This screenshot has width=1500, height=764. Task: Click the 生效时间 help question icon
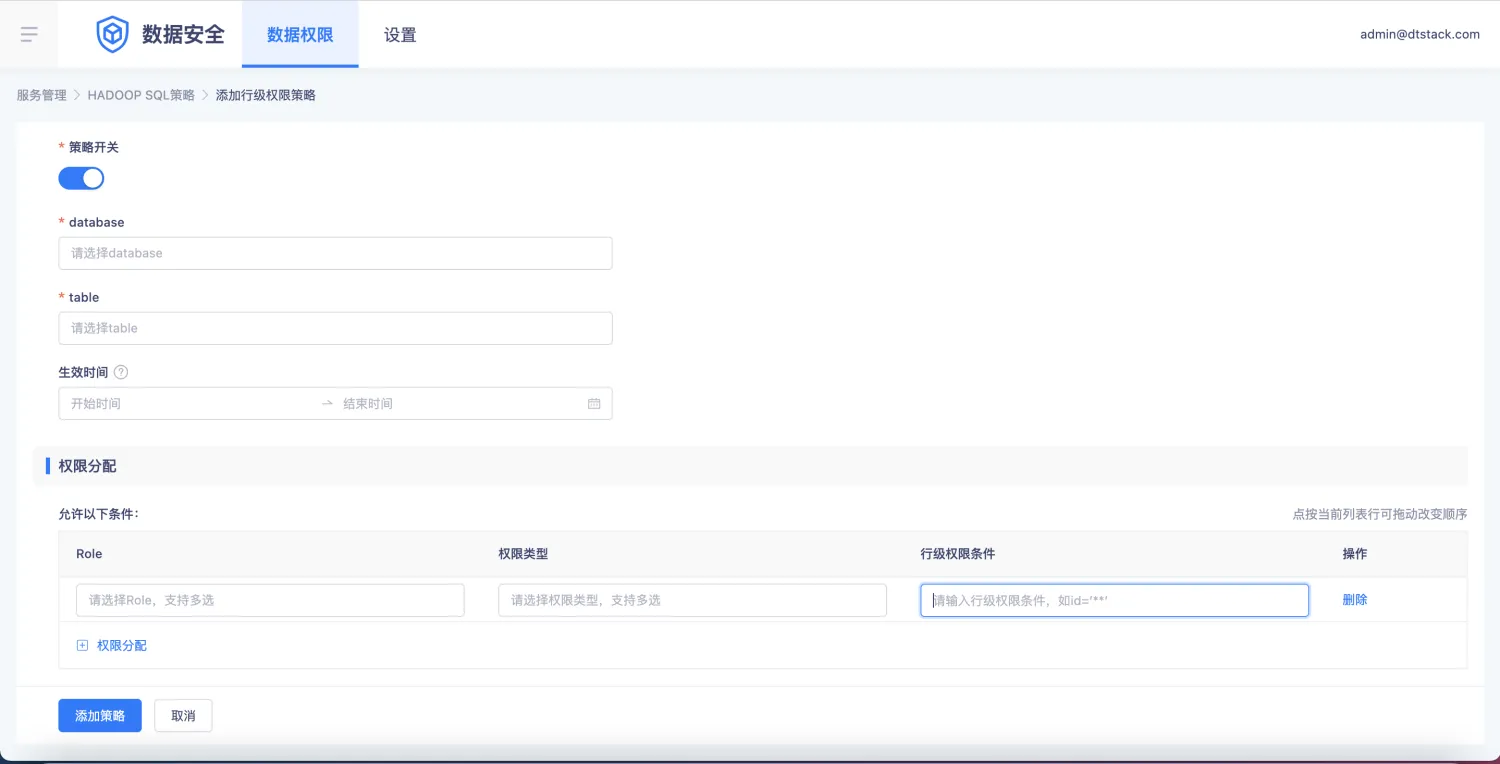pos(121,372)
